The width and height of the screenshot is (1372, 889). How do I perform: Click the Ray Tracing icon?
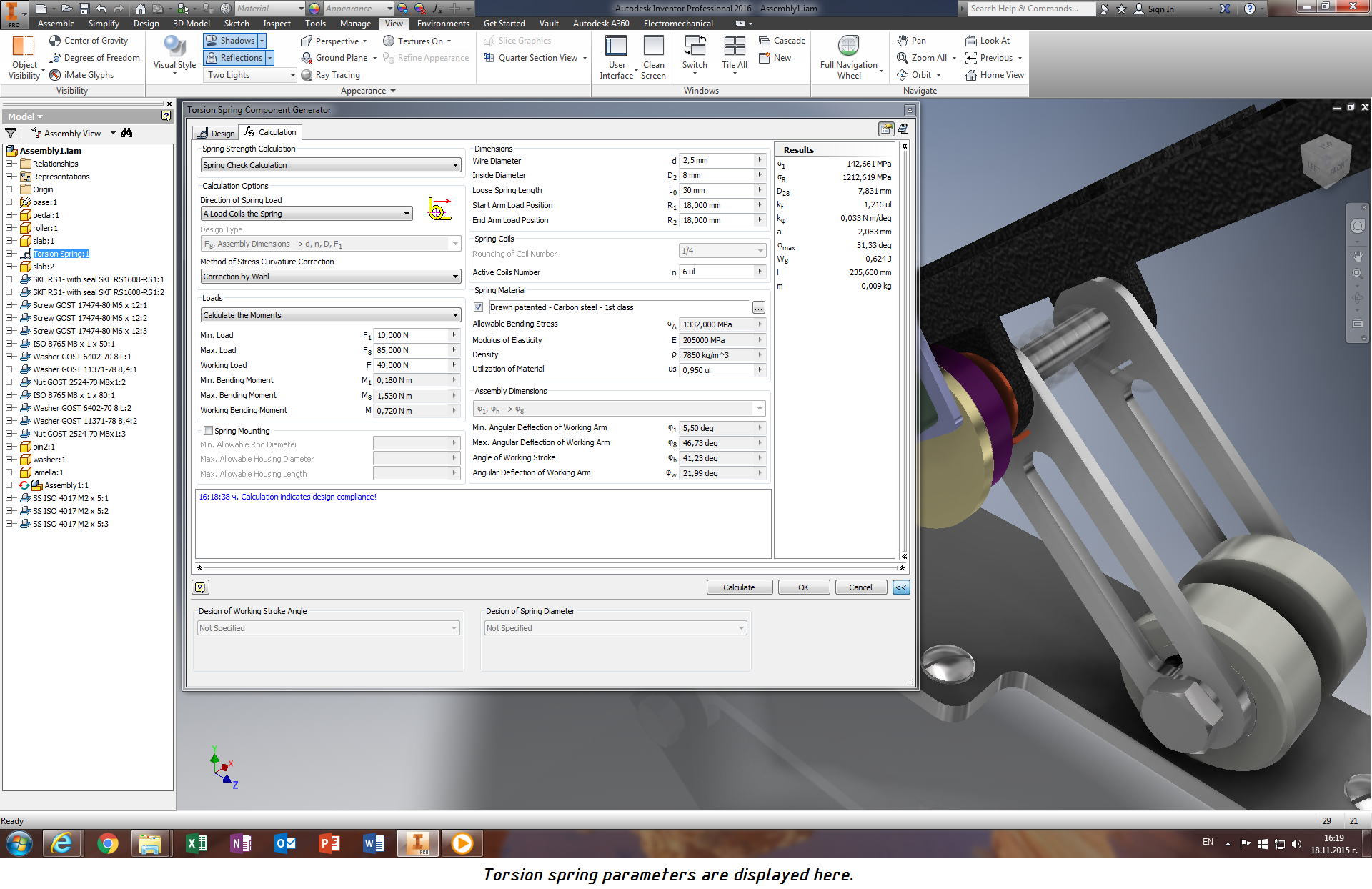click(307, 75)
